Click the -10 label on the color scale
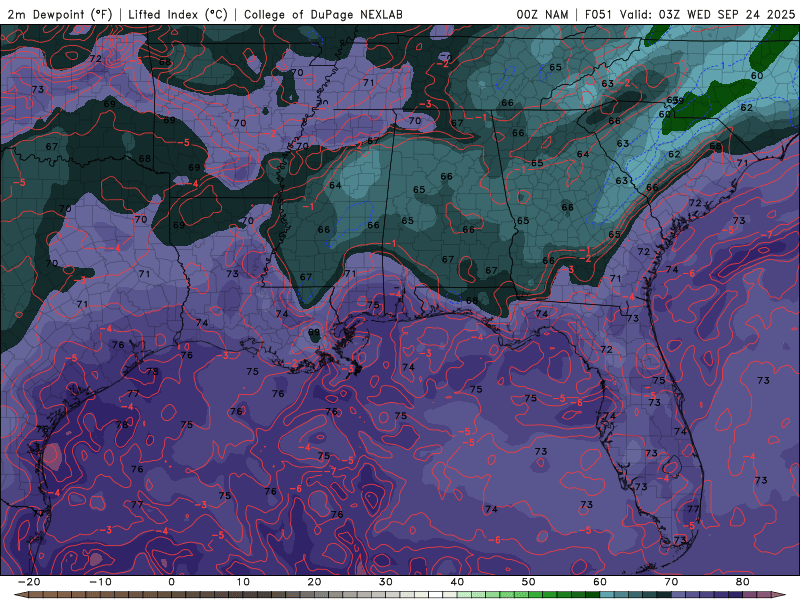This screenshot has height=600, width=800. pos(100,582)
